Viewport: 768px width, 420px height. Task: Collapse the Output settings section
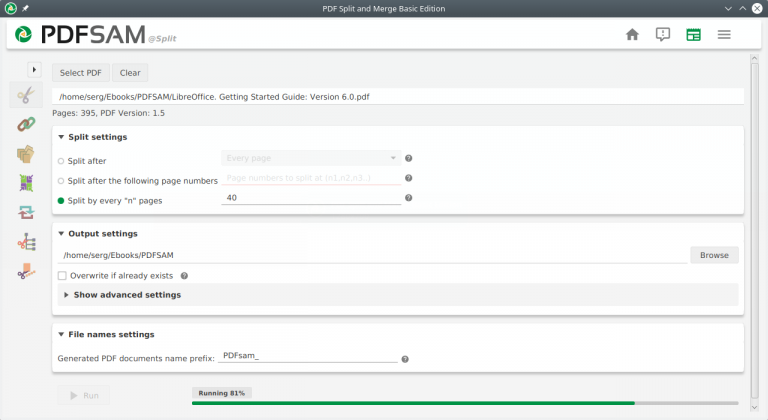pyautogui.click(x=61, y=234)
